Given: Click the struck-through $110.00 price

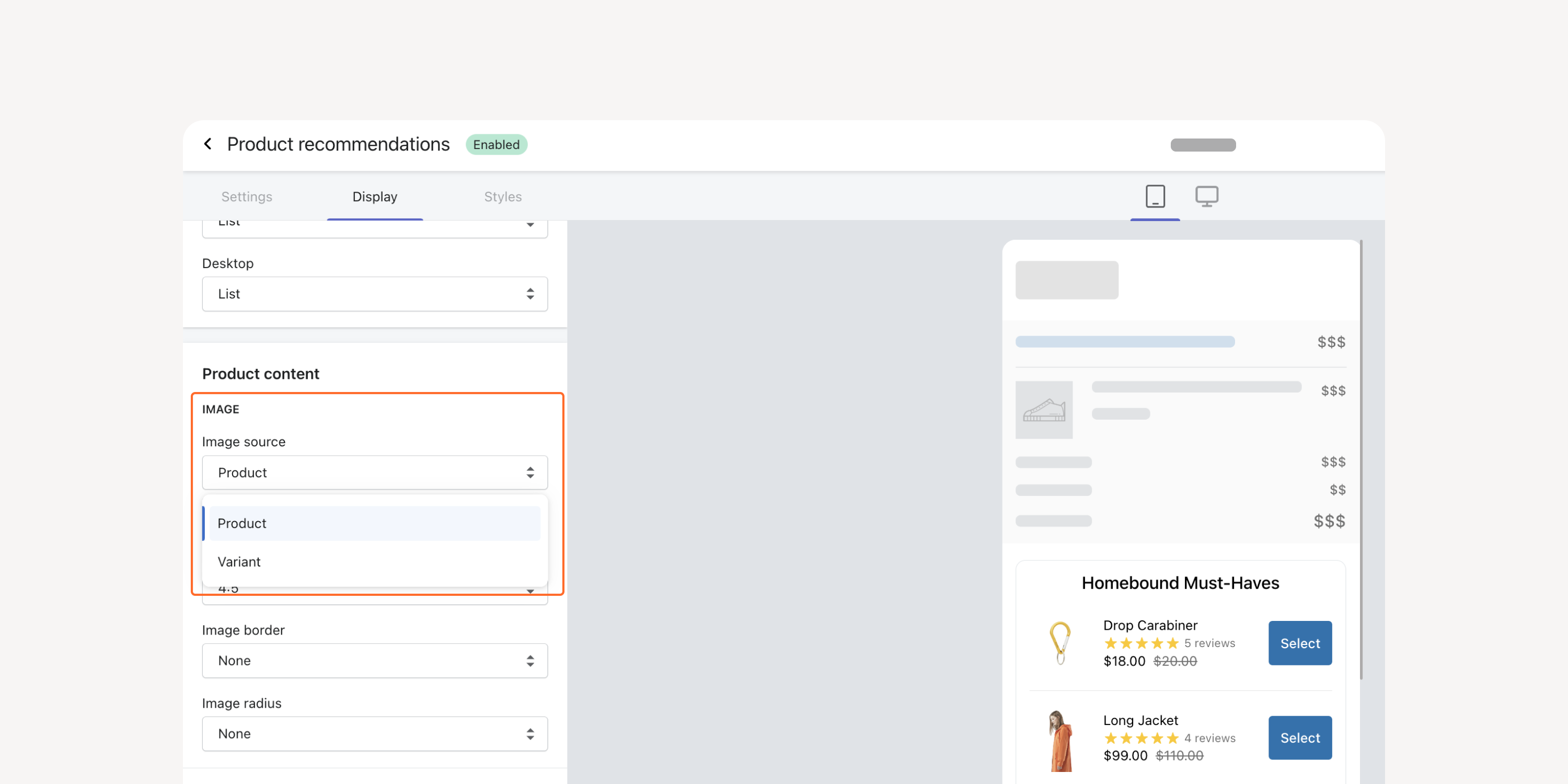Looking at the screenshot, I should tap(1179, 755).
